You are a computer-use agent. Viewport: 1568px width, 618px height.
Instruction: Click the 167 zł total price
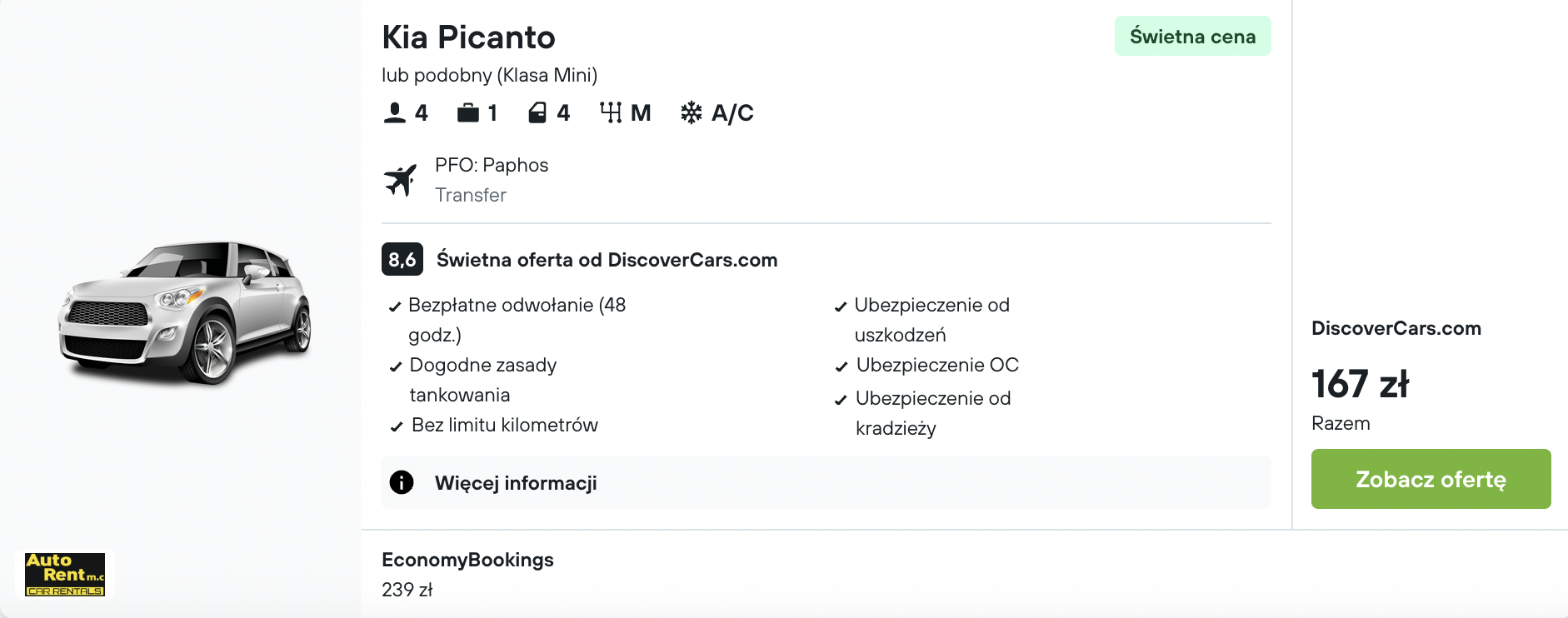(1360, 384)
